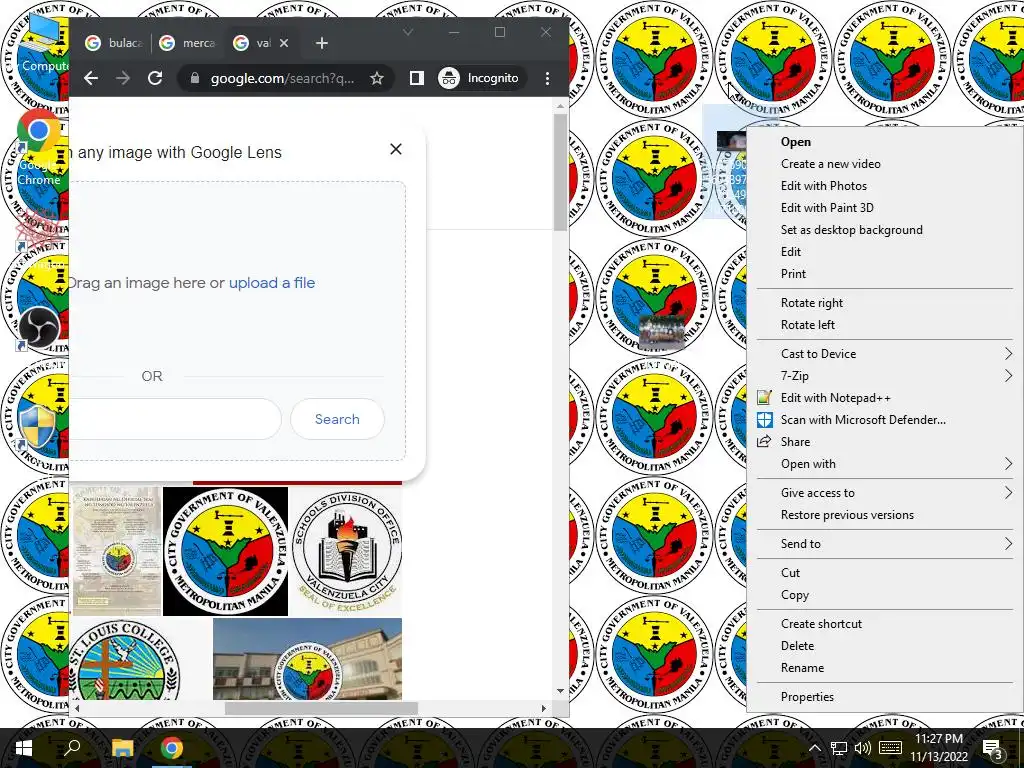The image size is (1024, 768).
Task: Open the Windows Start menu
Action: pos(24,748)
